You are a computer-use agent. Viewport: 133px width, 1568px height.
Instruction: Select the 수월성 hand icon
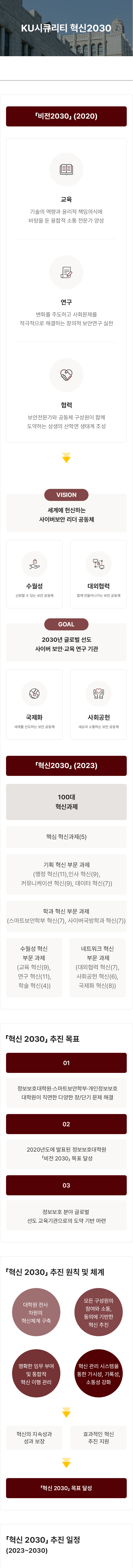point(34,564)
